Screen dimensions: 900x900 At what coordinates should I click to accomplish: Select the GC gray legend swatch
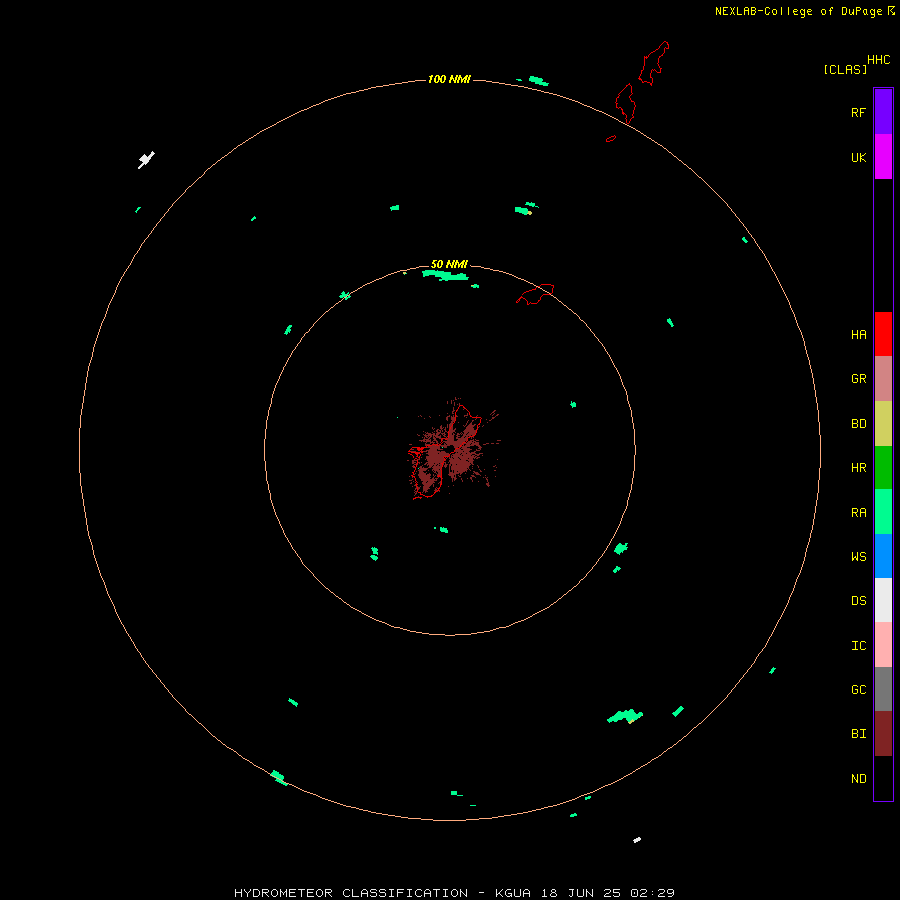(883, 689)
